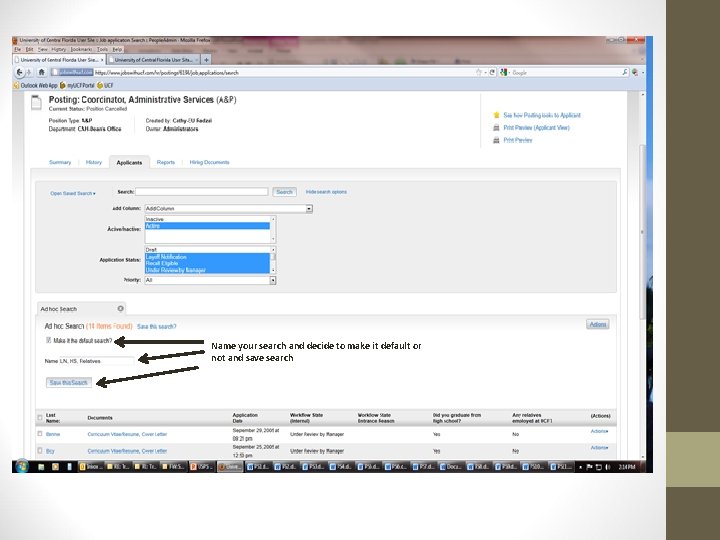Toggle the Make it the default search checkbox
The height and width of the screenshot is (540, 720).
(49, 340)
